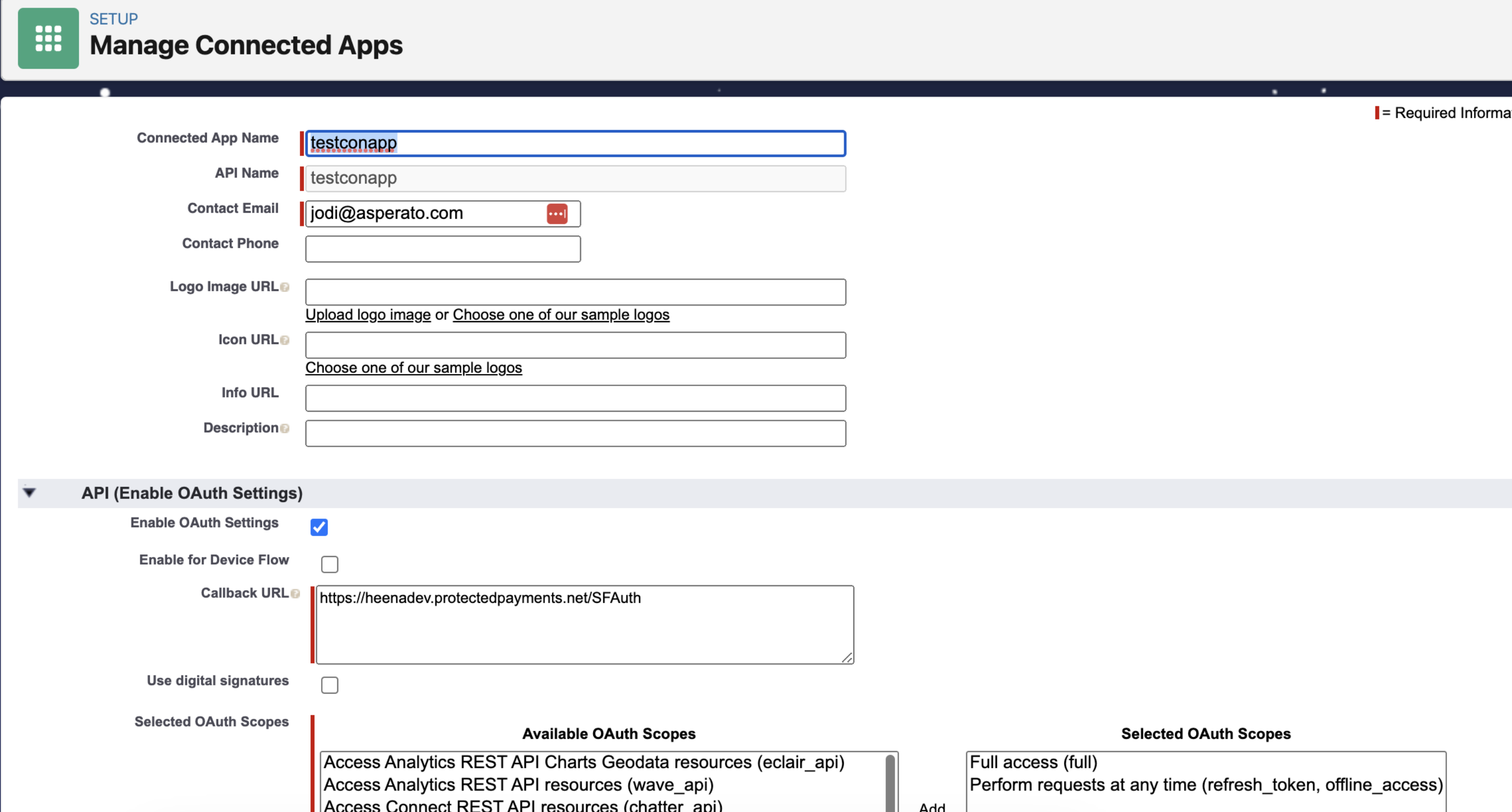Click the Manage Connected Apps grid icon
Screen dimensions: 1512x812
(48, 38)
